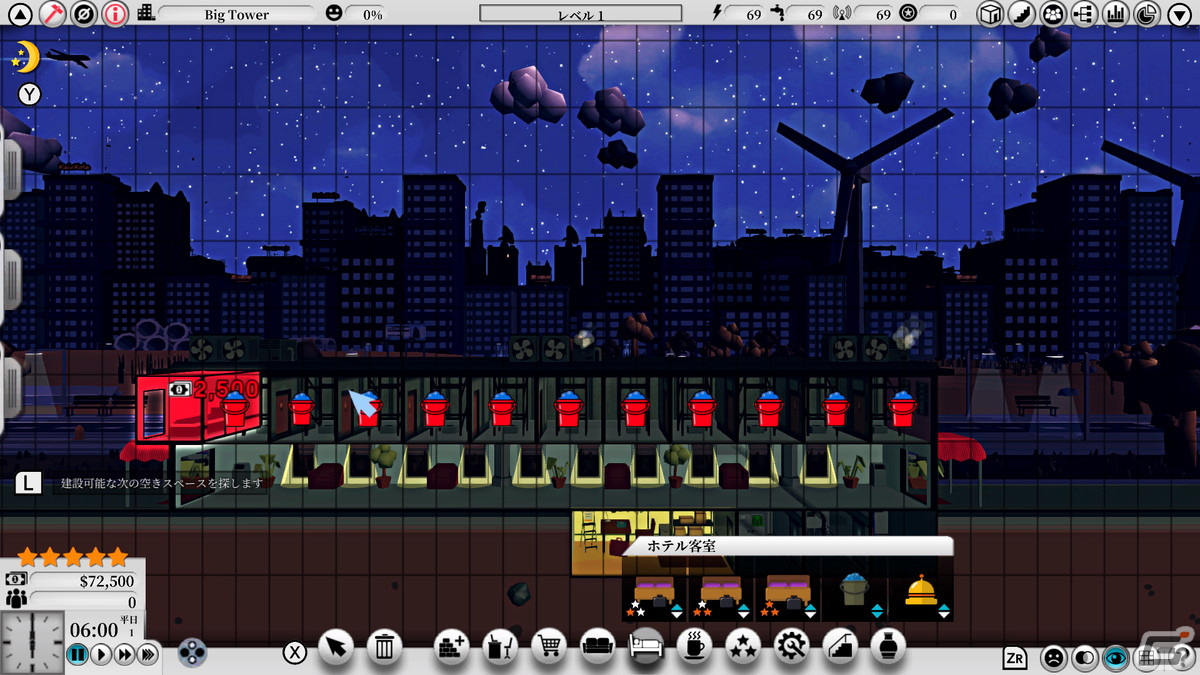Open the red info icon

tap(115, 14)
